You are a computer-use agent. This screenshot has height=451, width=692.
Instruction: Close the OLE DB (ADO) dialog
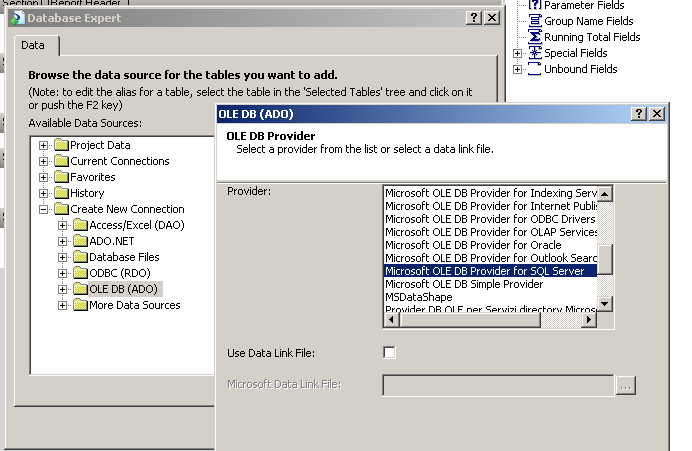pyautogui.click(x=657, y=114)
